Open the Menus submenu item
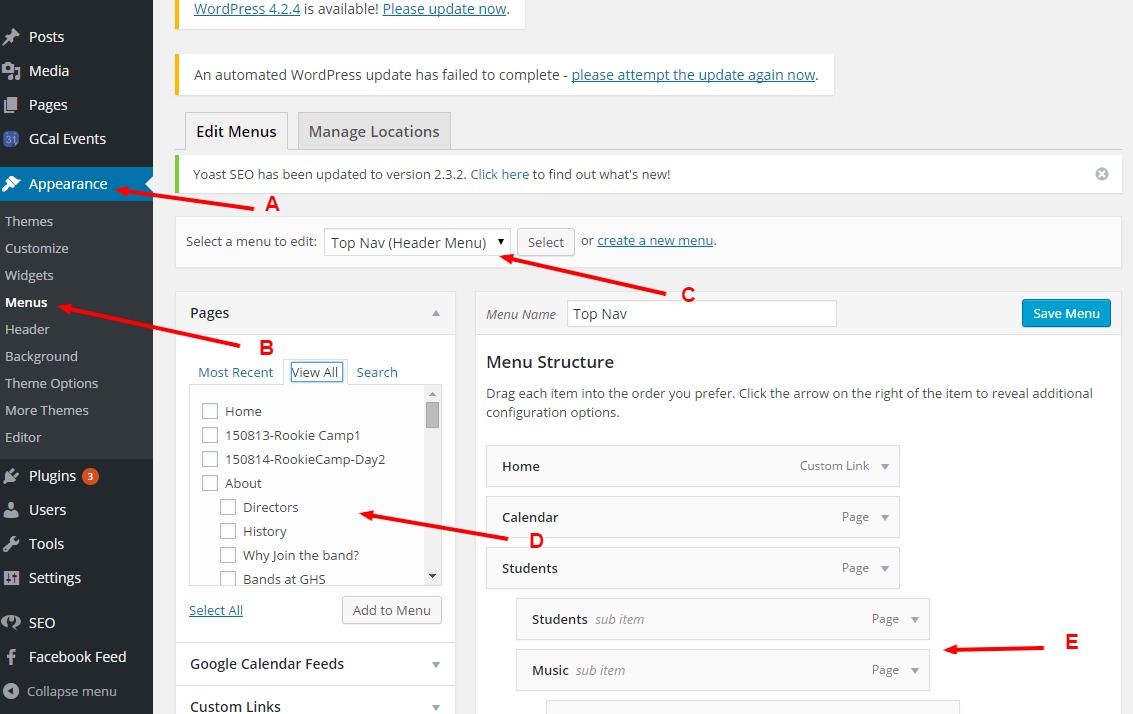The image size is (1133, 714). (26, 302)
